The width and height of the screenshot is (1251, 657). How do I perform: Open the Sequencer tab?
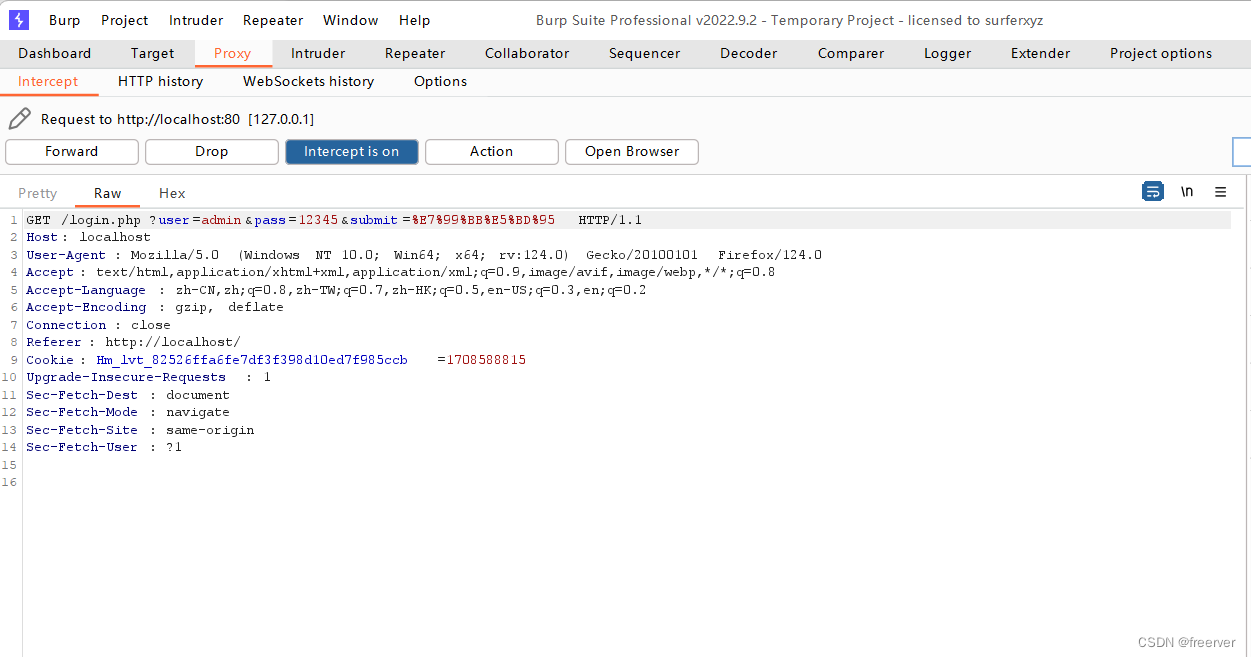point(644,54)
